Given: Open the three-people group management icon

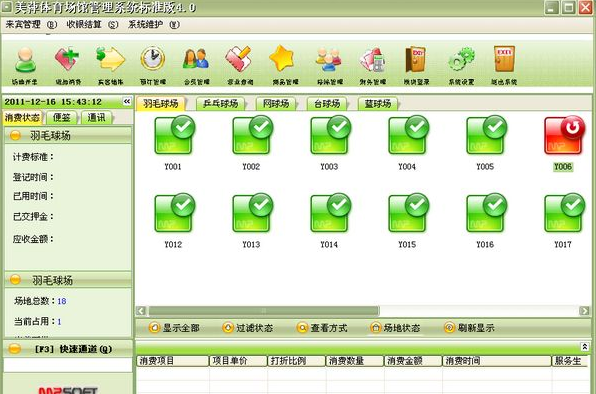Looking at the screenshot, I should coord(329,59).
